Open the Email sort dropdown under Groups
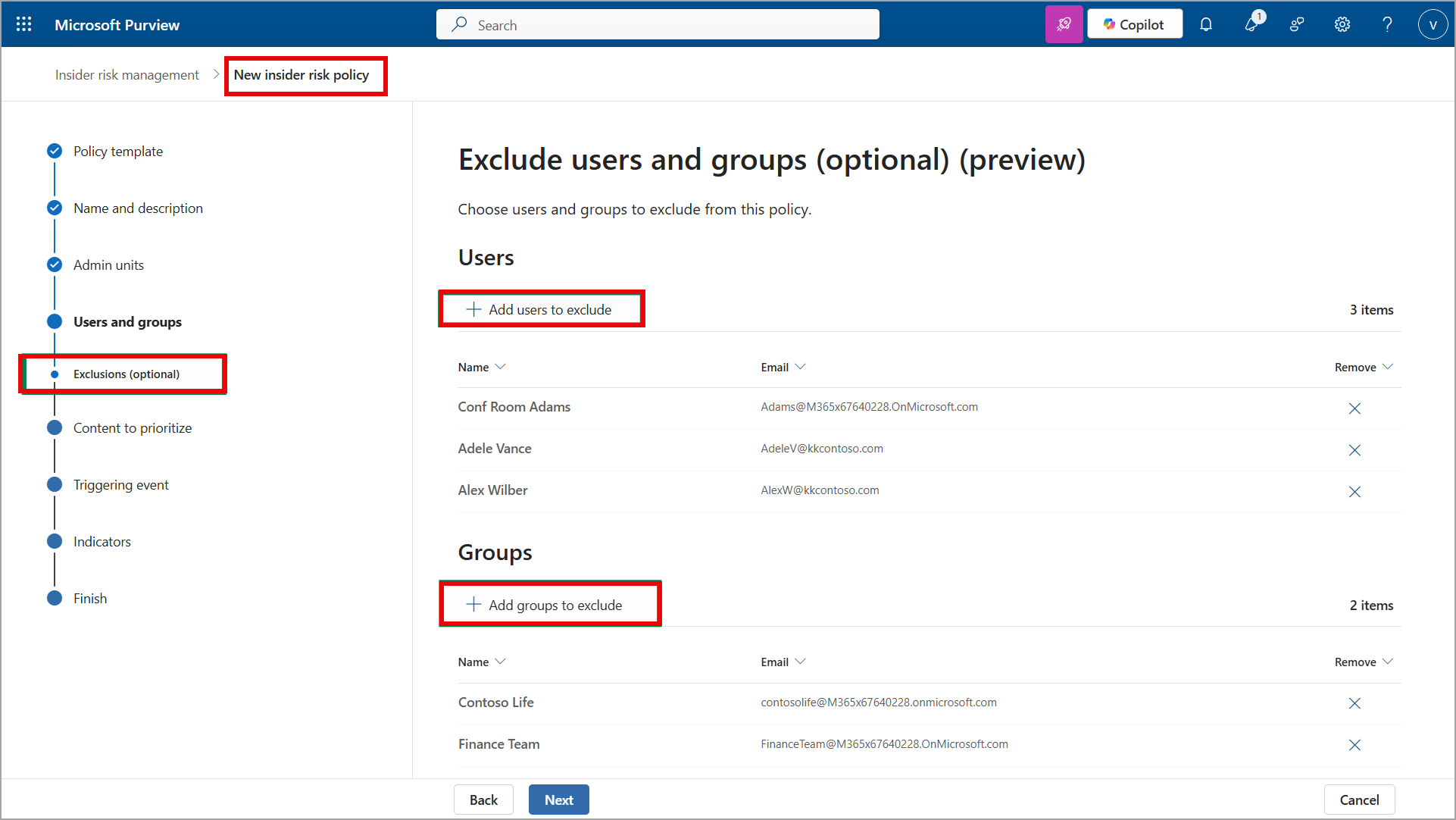This screenshot has height=820, width=1456. point(801,661)
